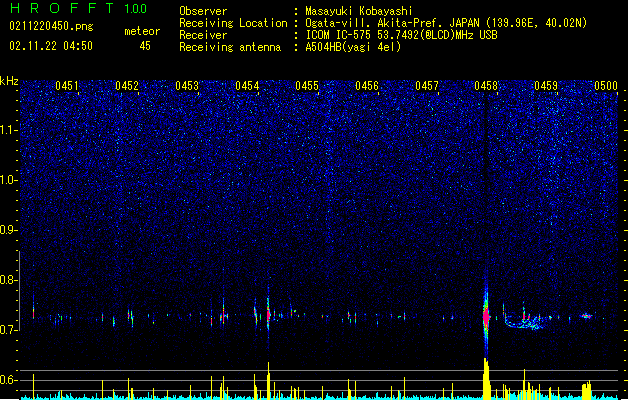Click the 0451 time marker
629x400 pixels.
pyautogui.click(x=67, y=85)
